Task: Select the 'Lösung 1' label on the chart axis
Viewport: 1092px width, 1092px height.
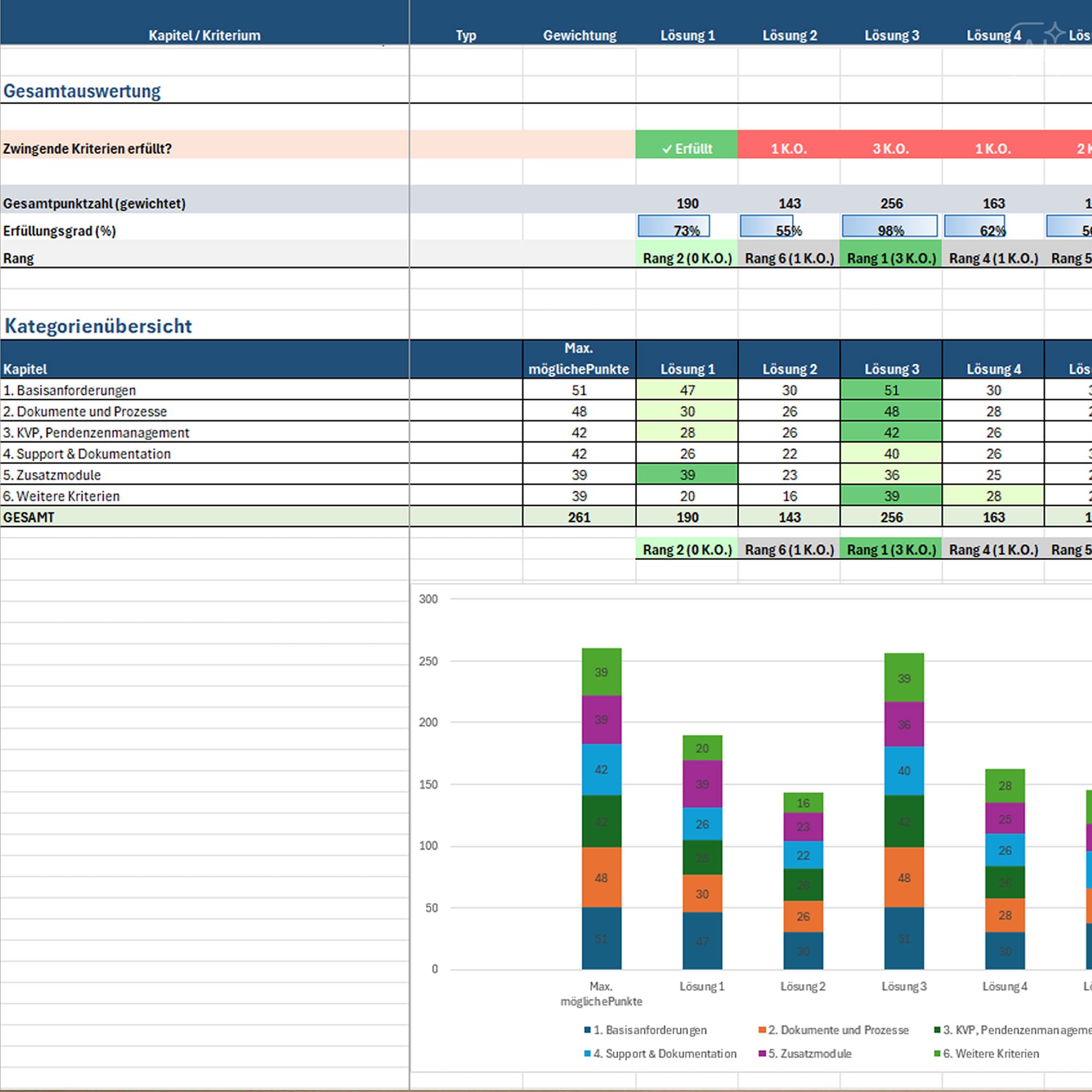Action: point(702,986)
